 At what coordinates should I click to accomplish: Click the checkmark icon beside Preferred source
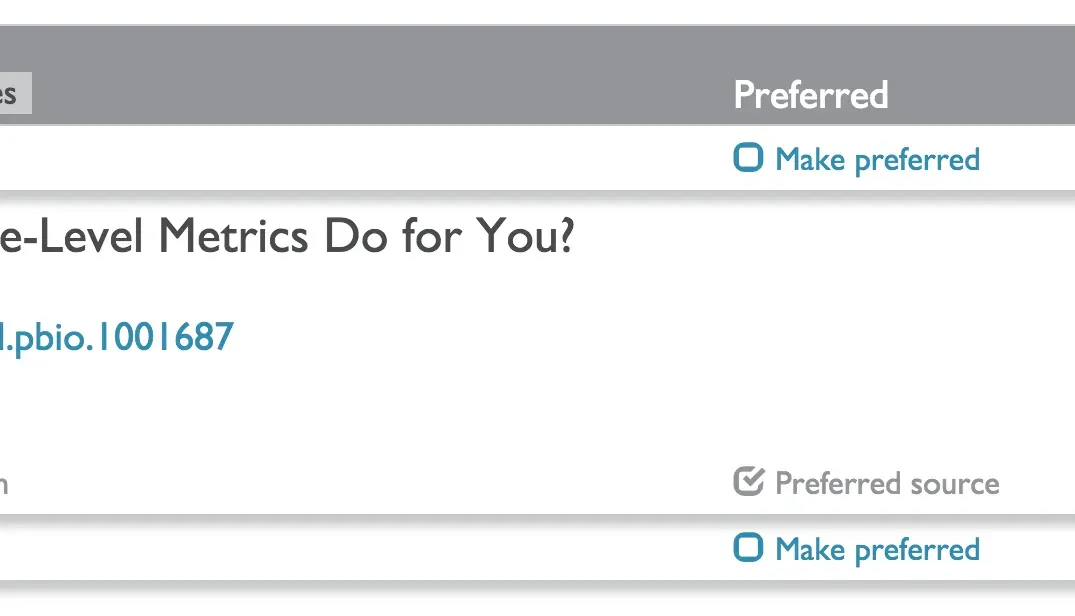point(747,482)
